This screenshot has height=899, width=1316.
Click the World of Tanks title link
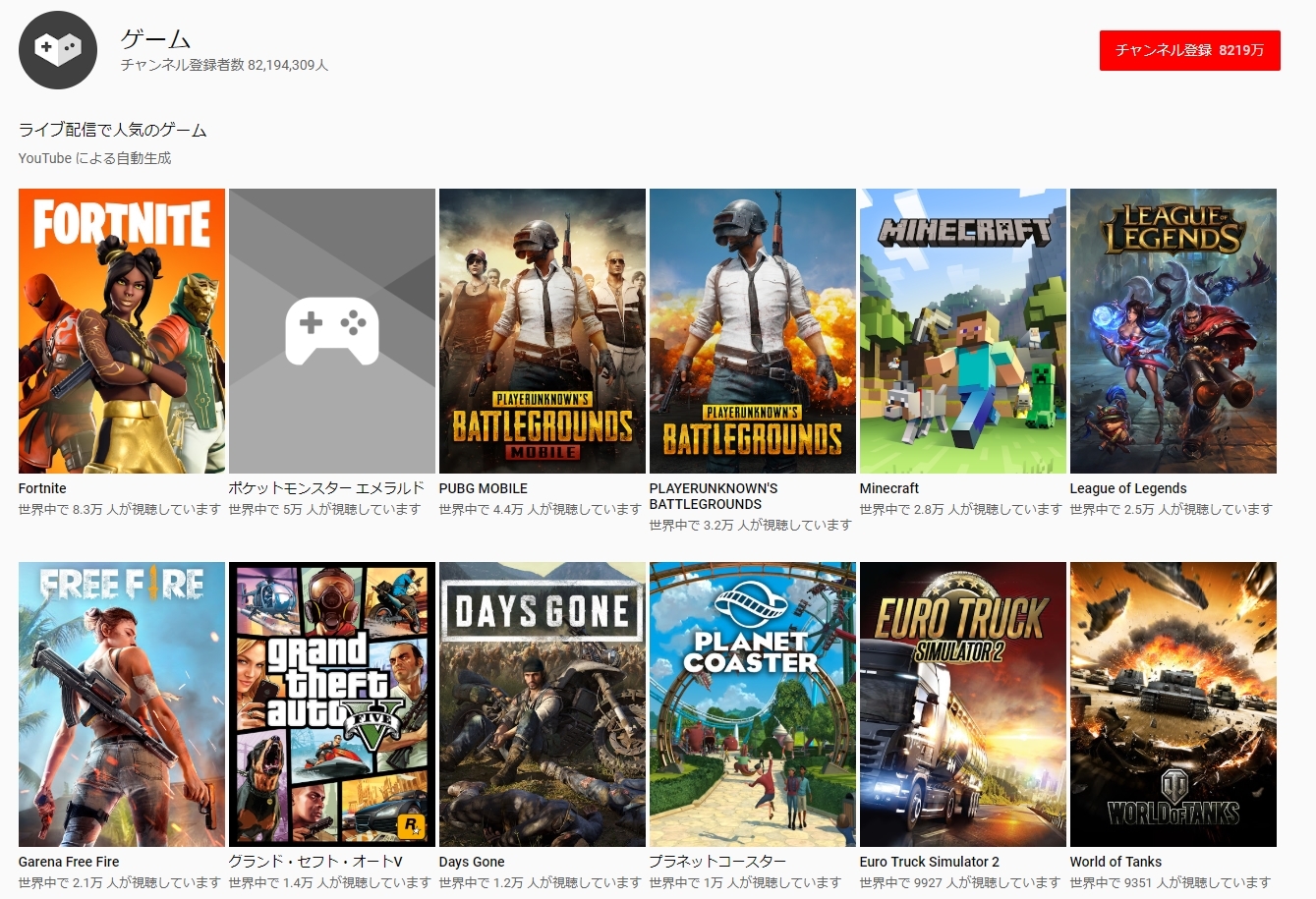click(1116, 862)
